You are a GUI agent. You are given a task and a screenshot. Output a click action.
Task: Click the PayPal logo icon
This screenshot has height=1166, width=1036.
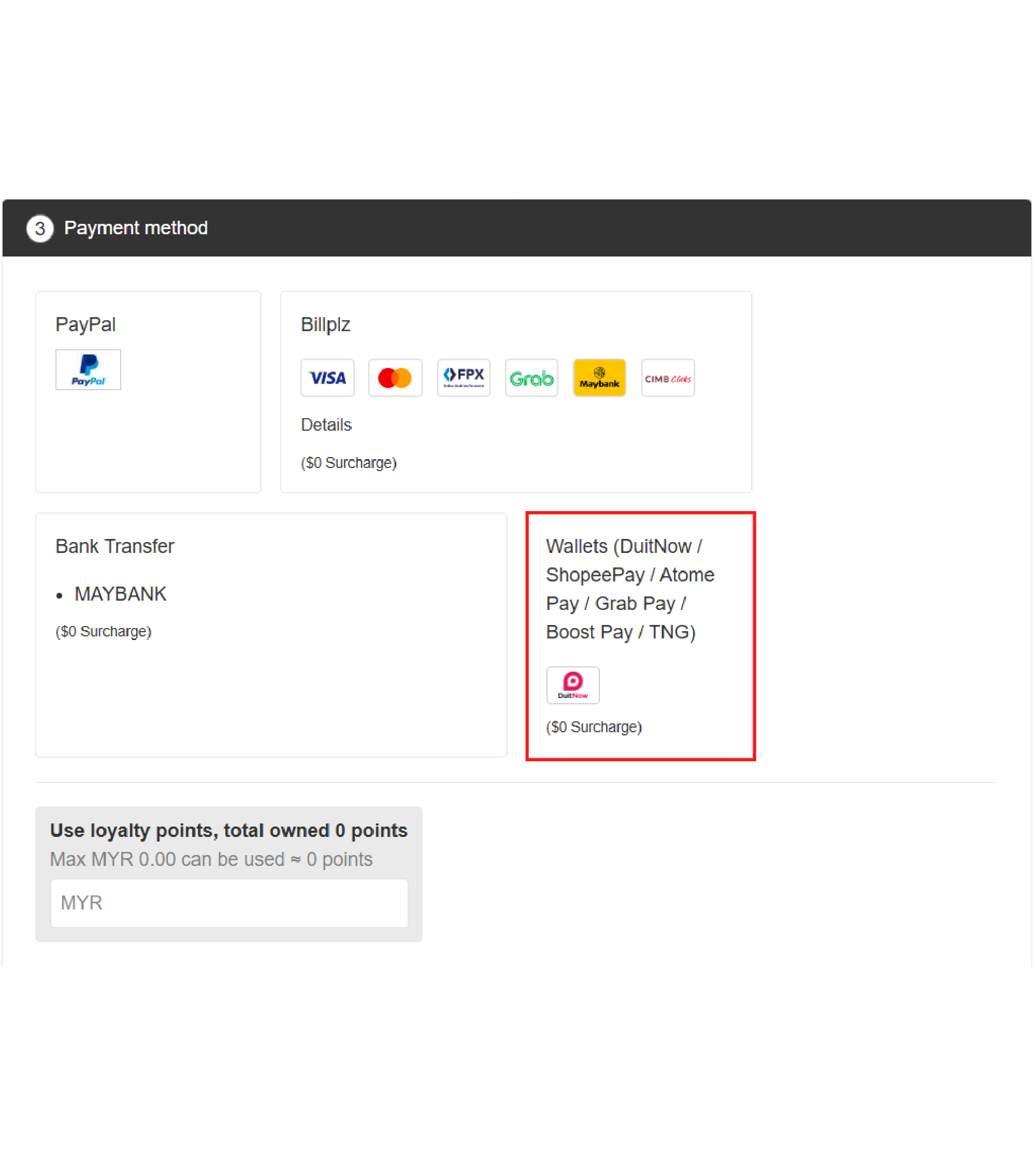[x=89, y=370]
